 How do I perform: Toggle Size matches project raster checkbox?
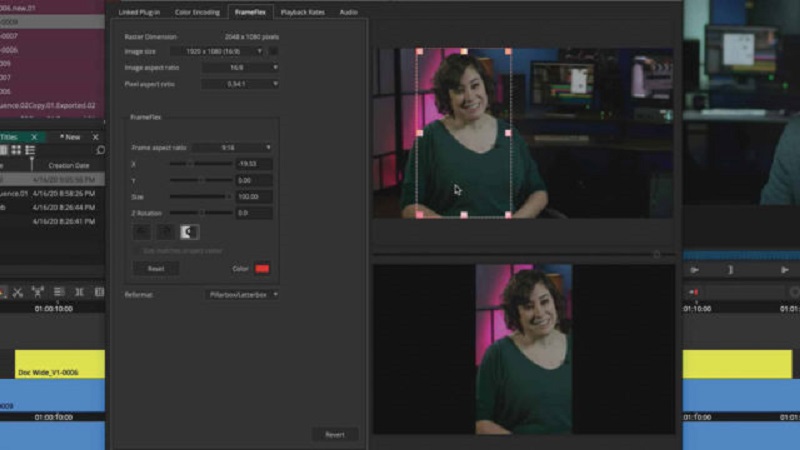(139, 250)
